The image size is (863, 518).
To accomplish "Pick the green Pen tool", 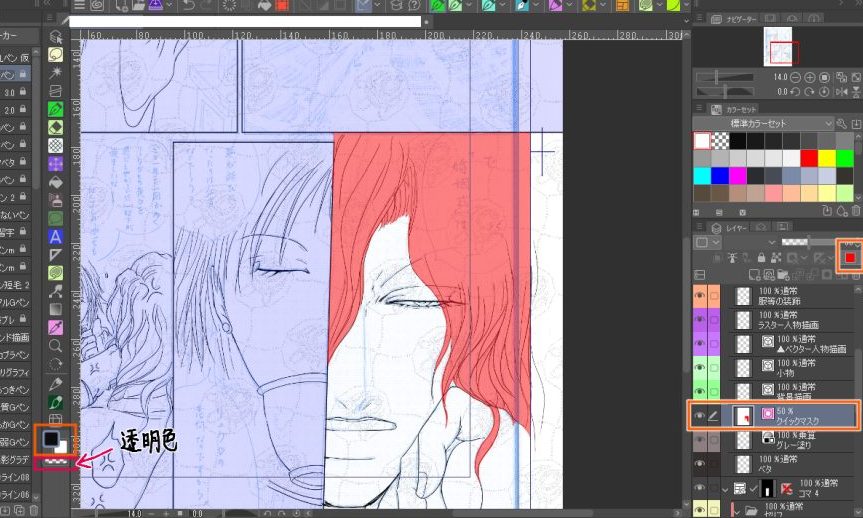I will pos(57,107).
